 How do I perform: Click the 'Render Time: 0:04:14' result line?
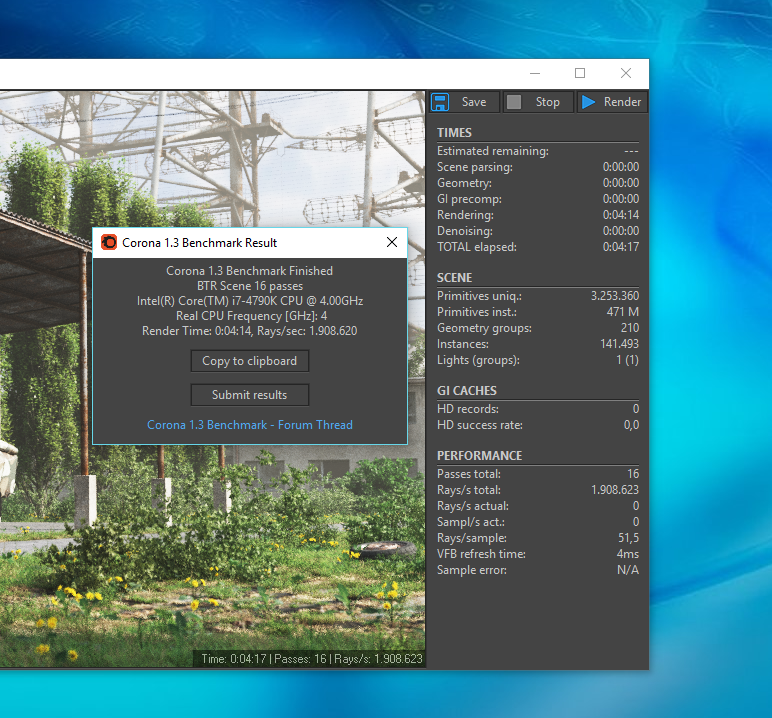pyautogui.click(x=250, y=331)
